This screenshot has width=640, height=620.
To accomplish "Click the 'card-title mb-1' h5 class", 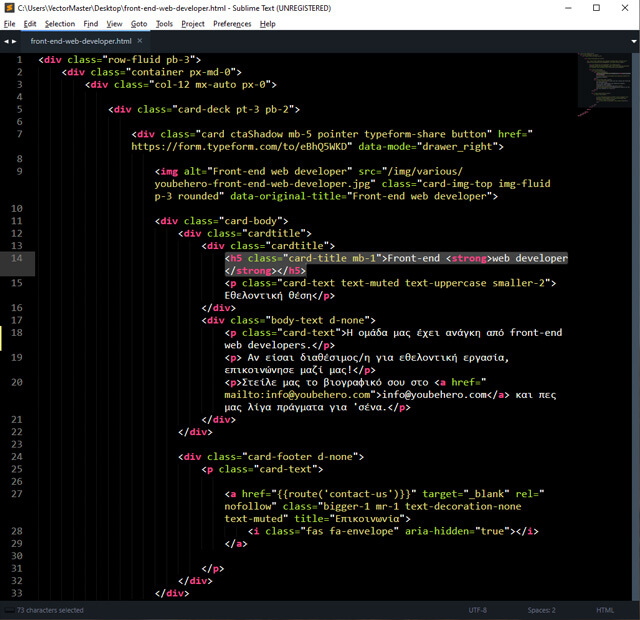I will (x=332, y=258).
